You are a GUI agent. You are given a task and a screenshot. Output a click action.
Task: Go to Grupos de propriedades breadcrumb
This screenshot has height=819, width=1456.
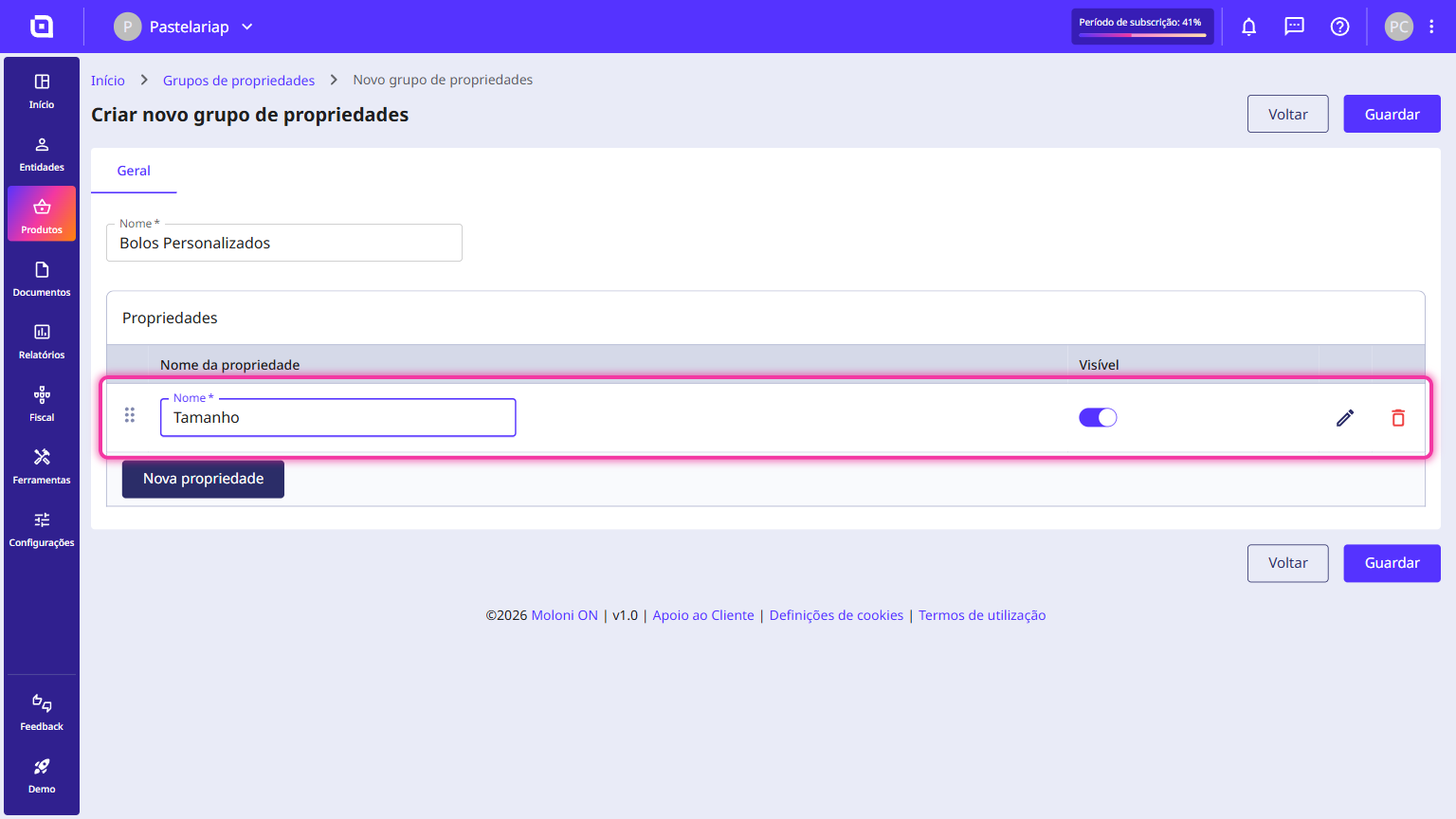pyautogui.click(x=239, y=81)
